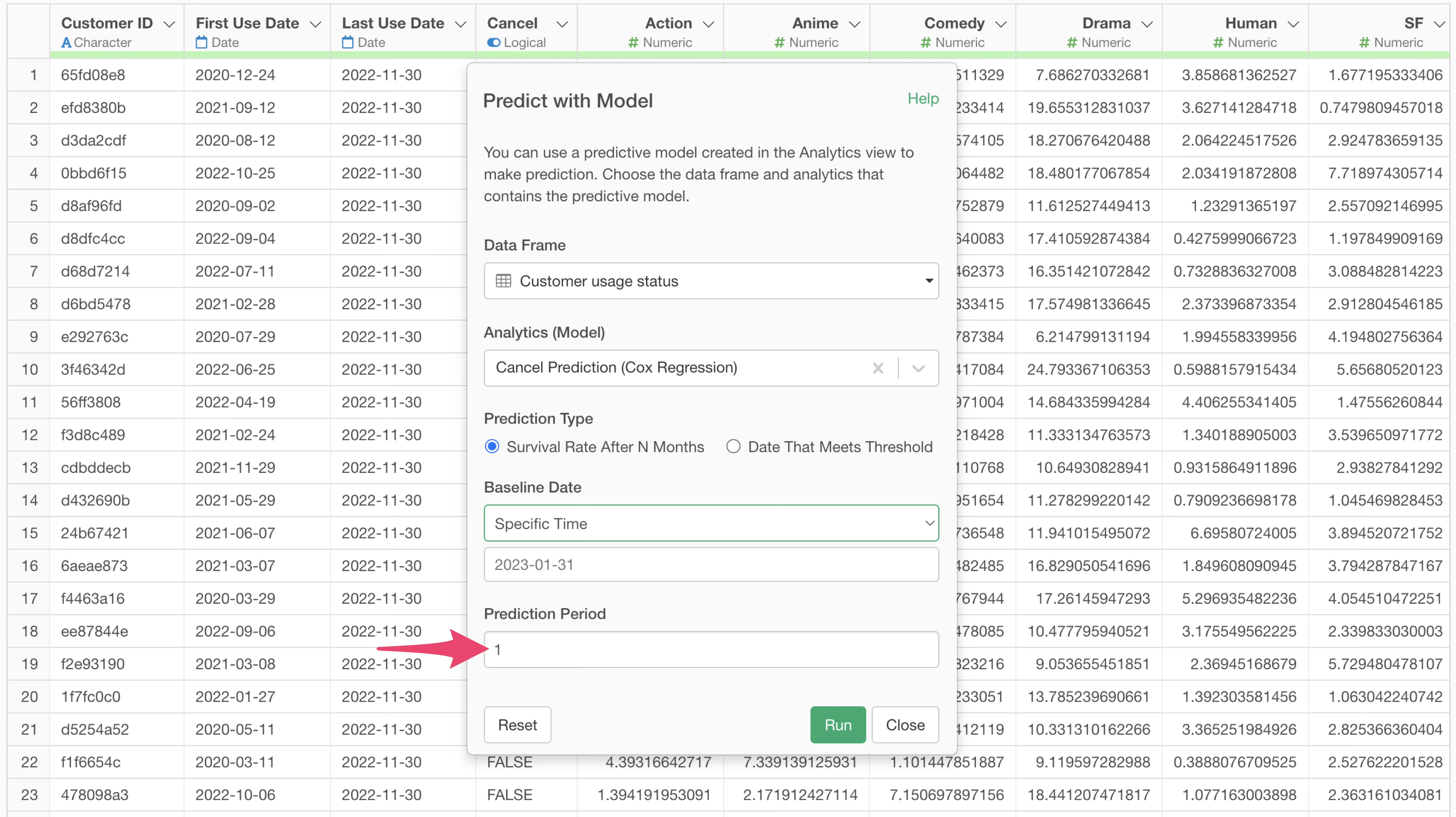Open the Baseline Date Specific Time dropdown
This screenshot has height=817, width=1456.
click(711, 523)
